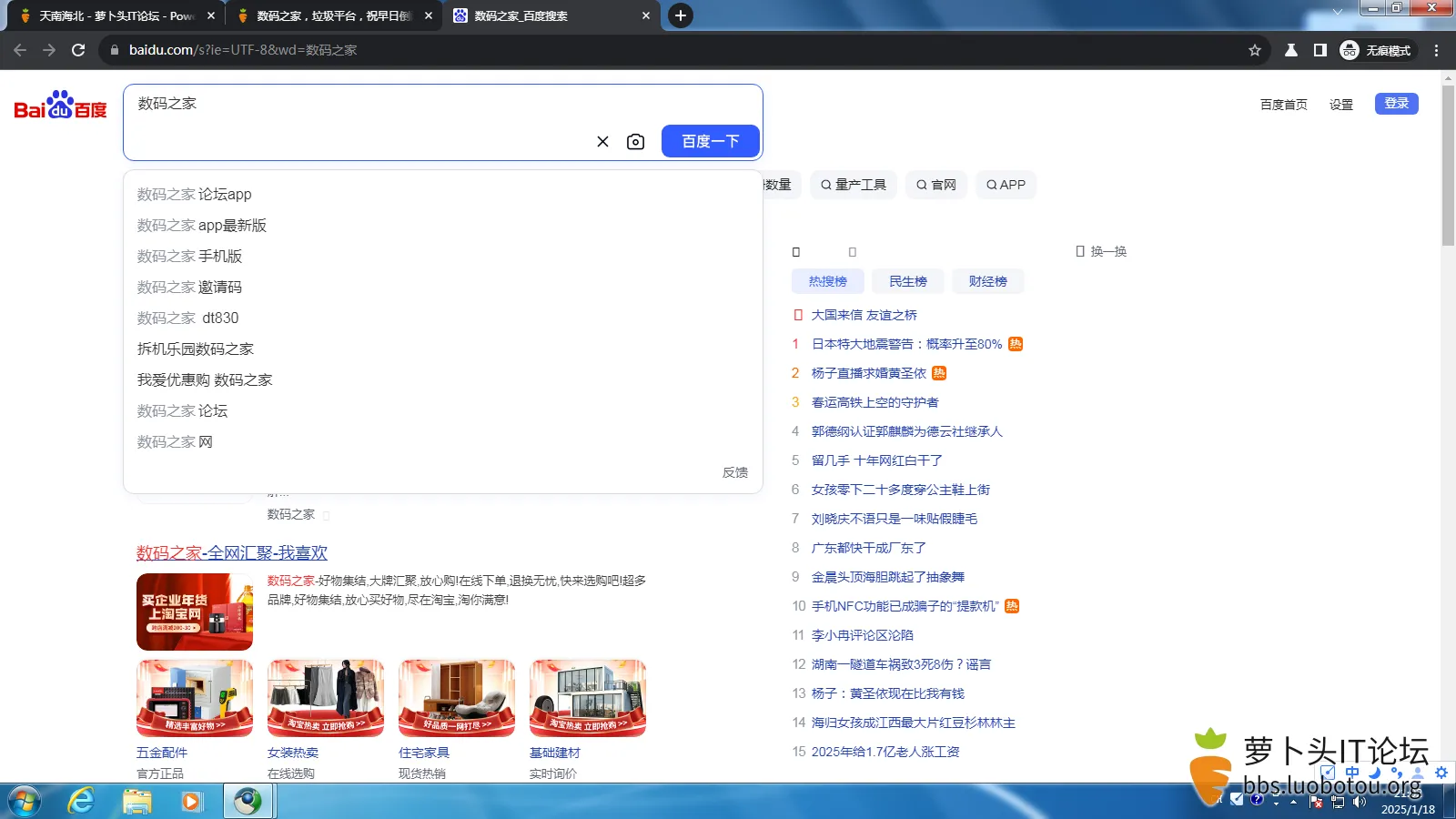This screenshot has width=1456, height=819.
Task: Click the page vertical scrollbar thumb
Action: click(x=1448, y=164)
